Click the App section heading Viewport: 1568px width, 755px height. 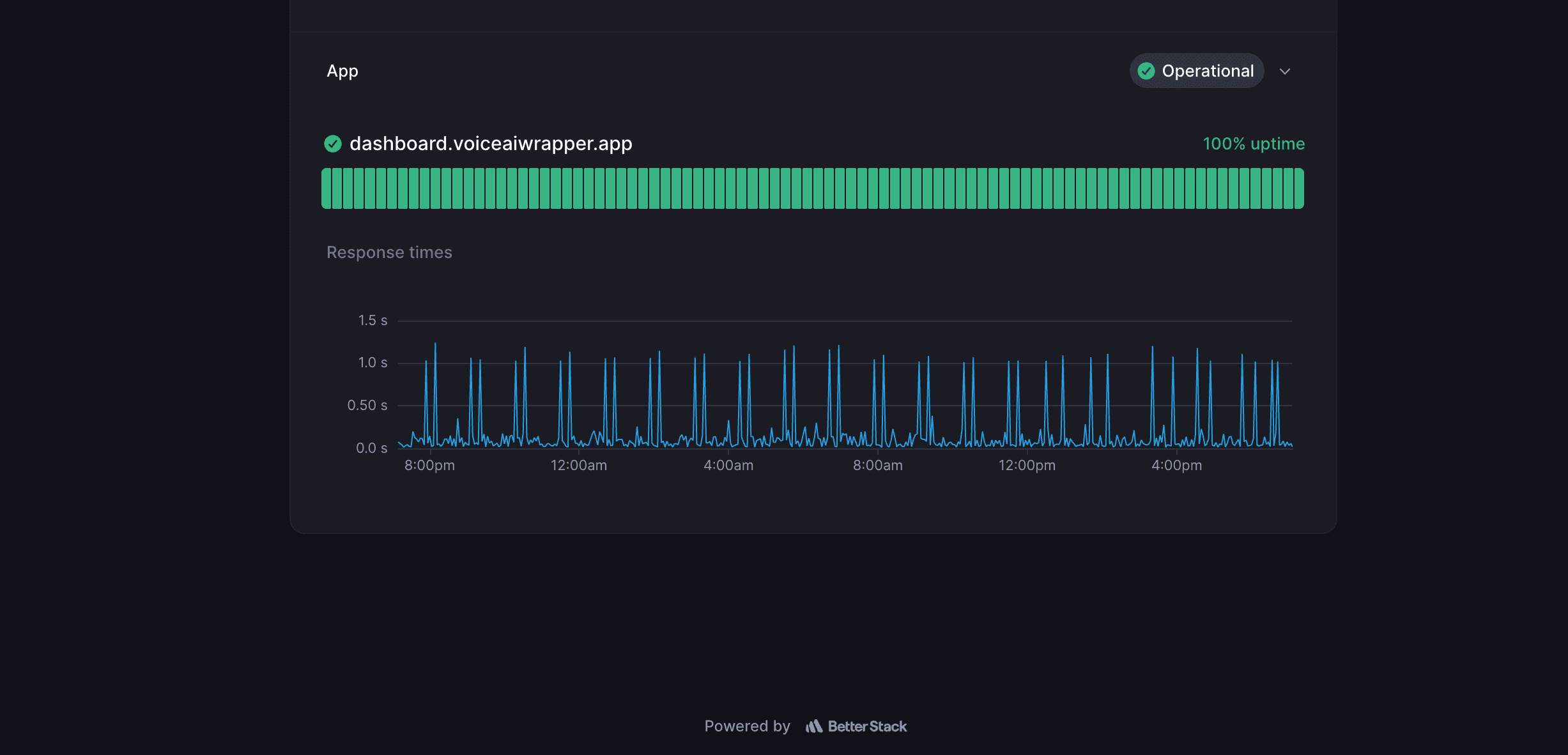coord(342,71)
